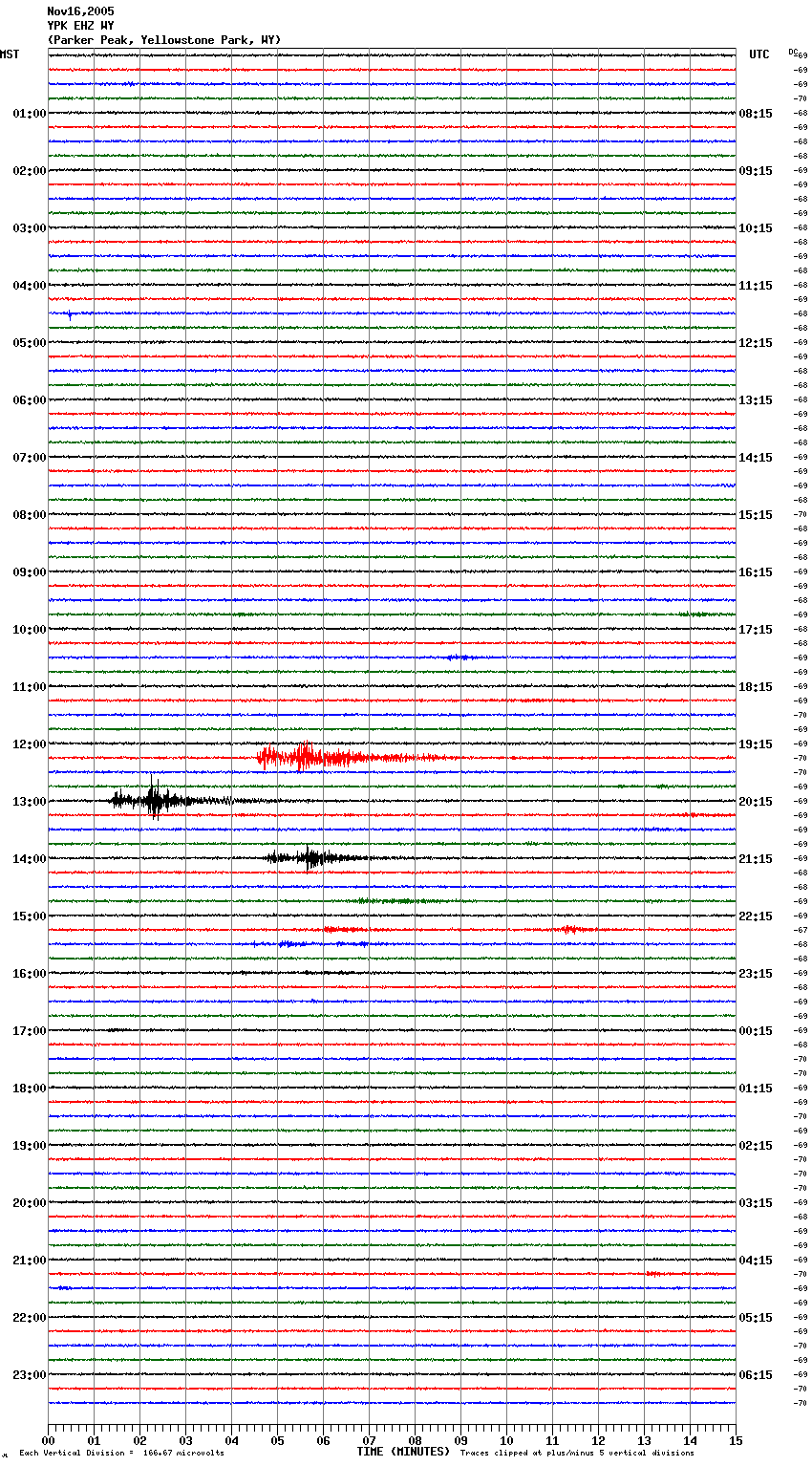Click minute 00 on the bottom axis
This screenshot has height=1466, width=812.
click(48, 1440)
